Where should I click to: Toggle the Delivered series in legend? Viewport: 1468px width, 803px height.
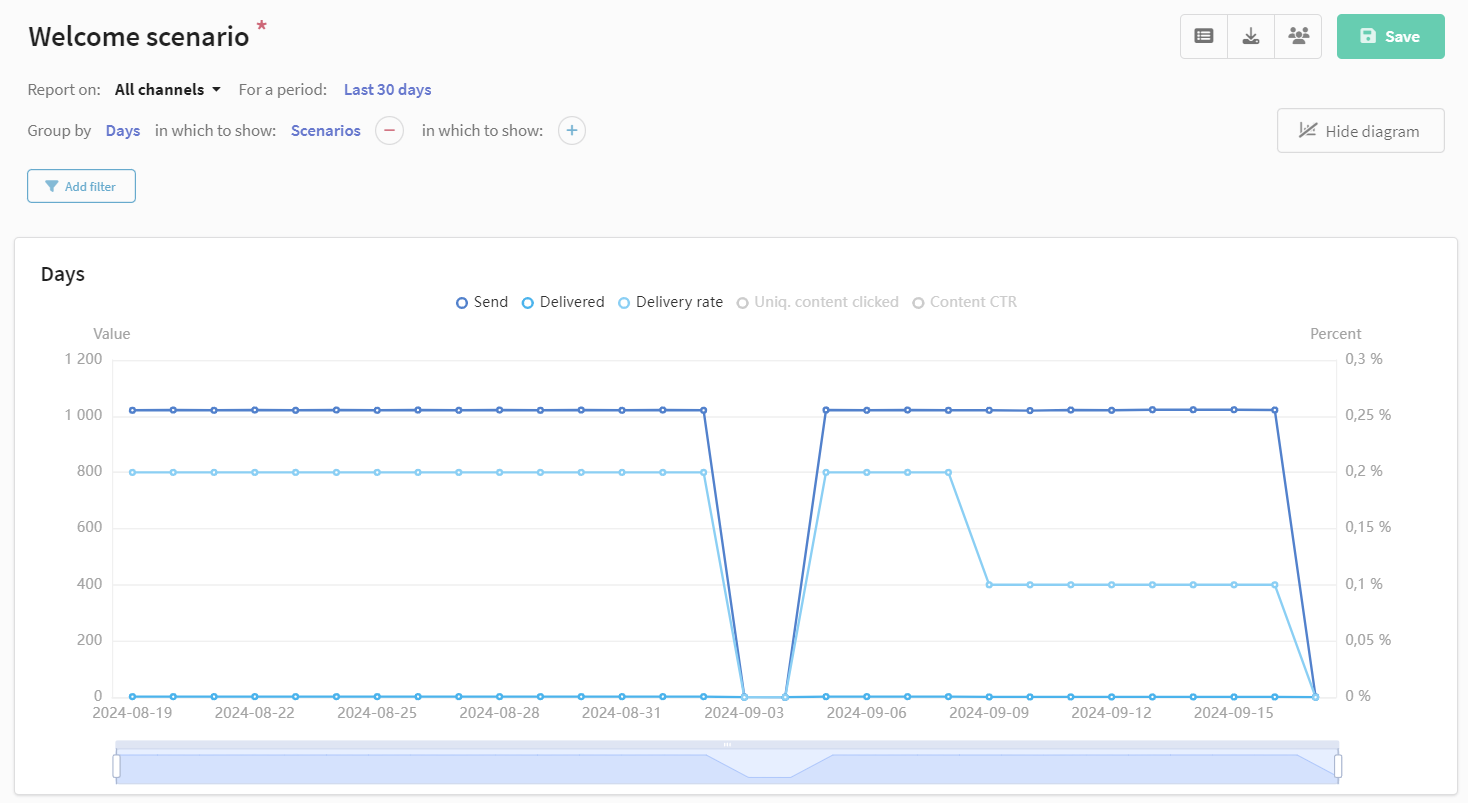pos(564,302)
